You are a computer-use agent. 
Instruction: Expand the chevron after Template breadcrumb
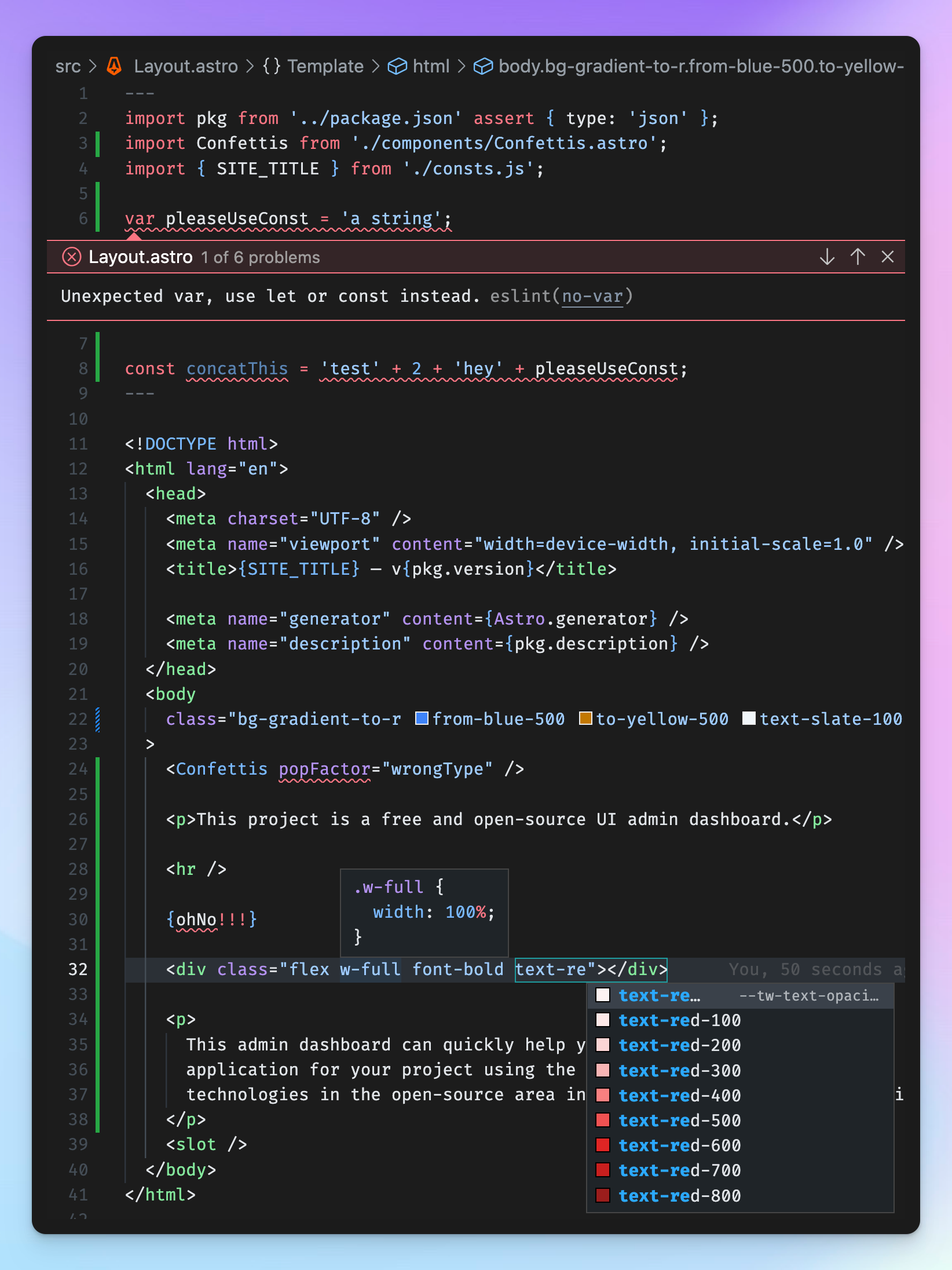click(x=375, y=66)
